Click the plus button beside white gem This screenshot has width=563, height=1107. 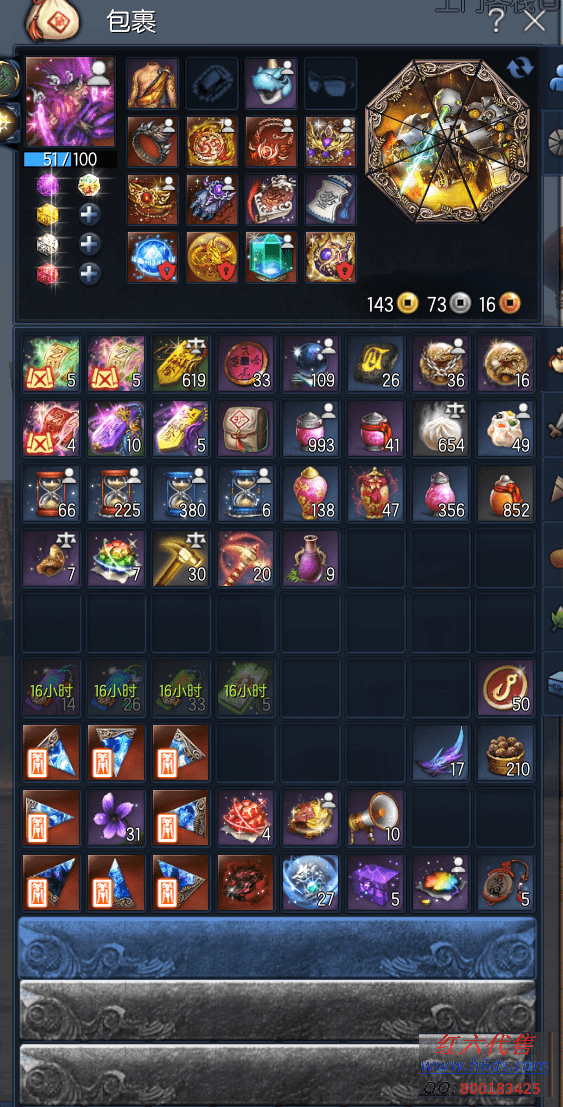pos(90,244)
